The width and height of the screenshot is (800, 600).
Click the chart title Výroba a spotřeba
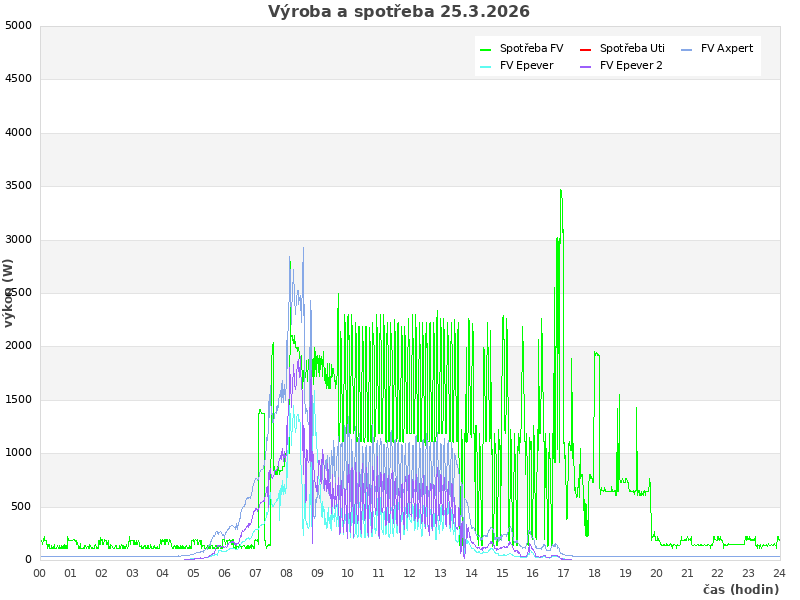[399, 12]
